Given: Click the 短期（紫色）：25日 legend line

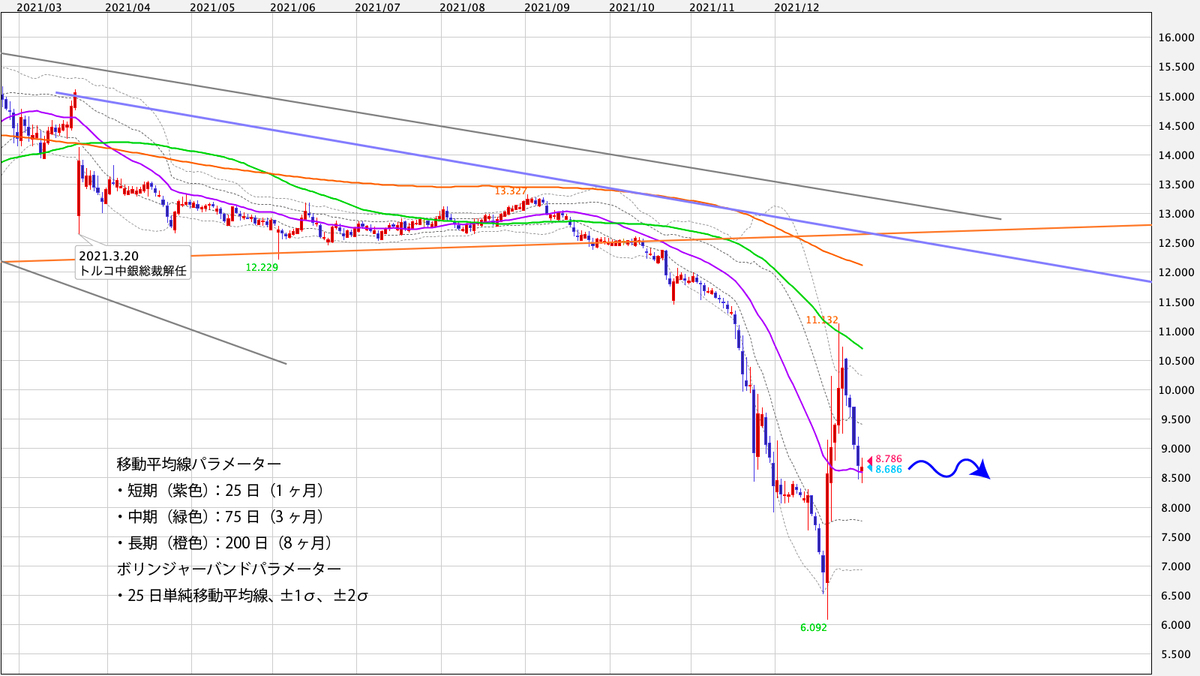Looking at the screenshot, I should click(220, 490).
